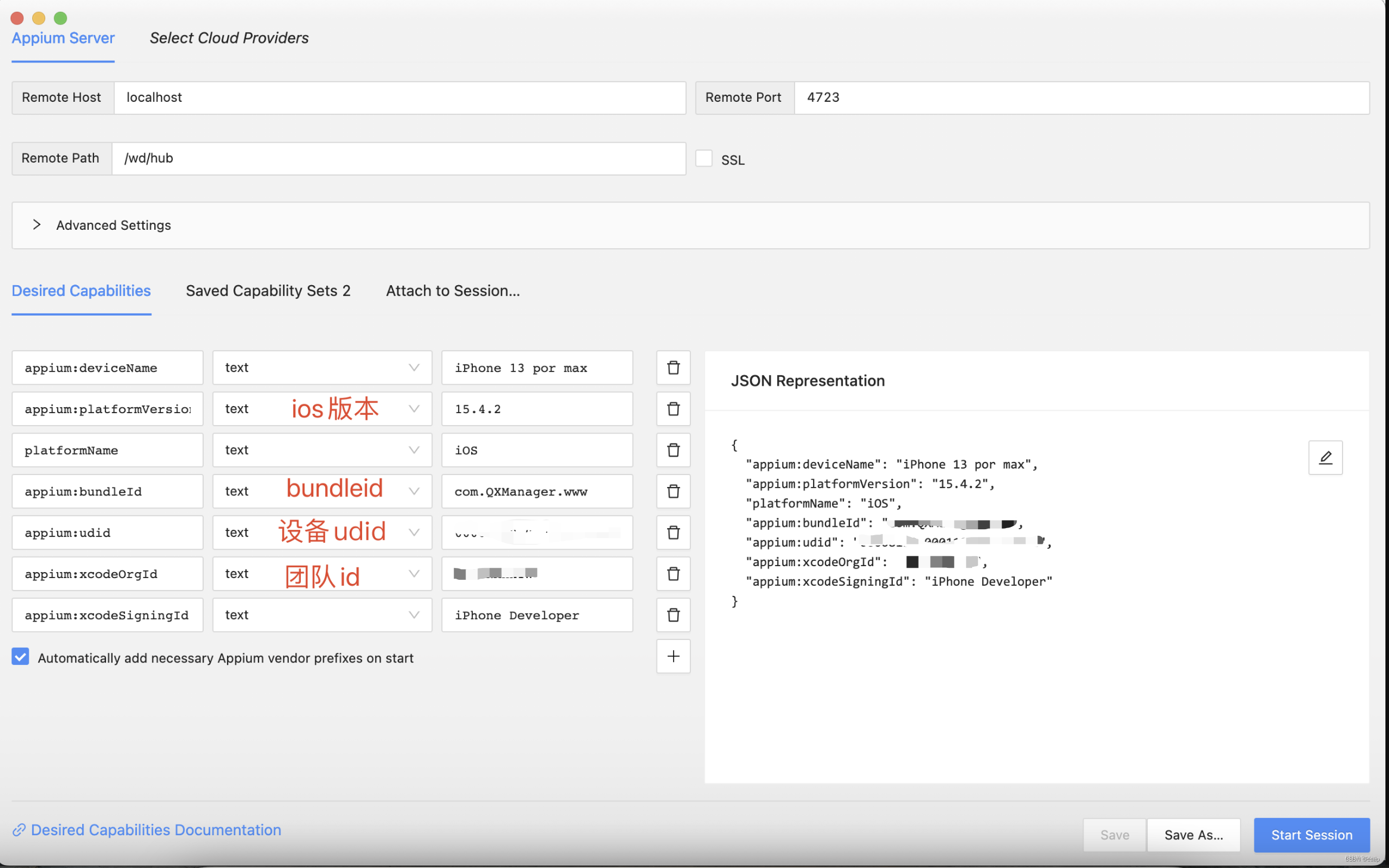
Task: Switch to the Appium Server tab
Action: pos(63,38)
